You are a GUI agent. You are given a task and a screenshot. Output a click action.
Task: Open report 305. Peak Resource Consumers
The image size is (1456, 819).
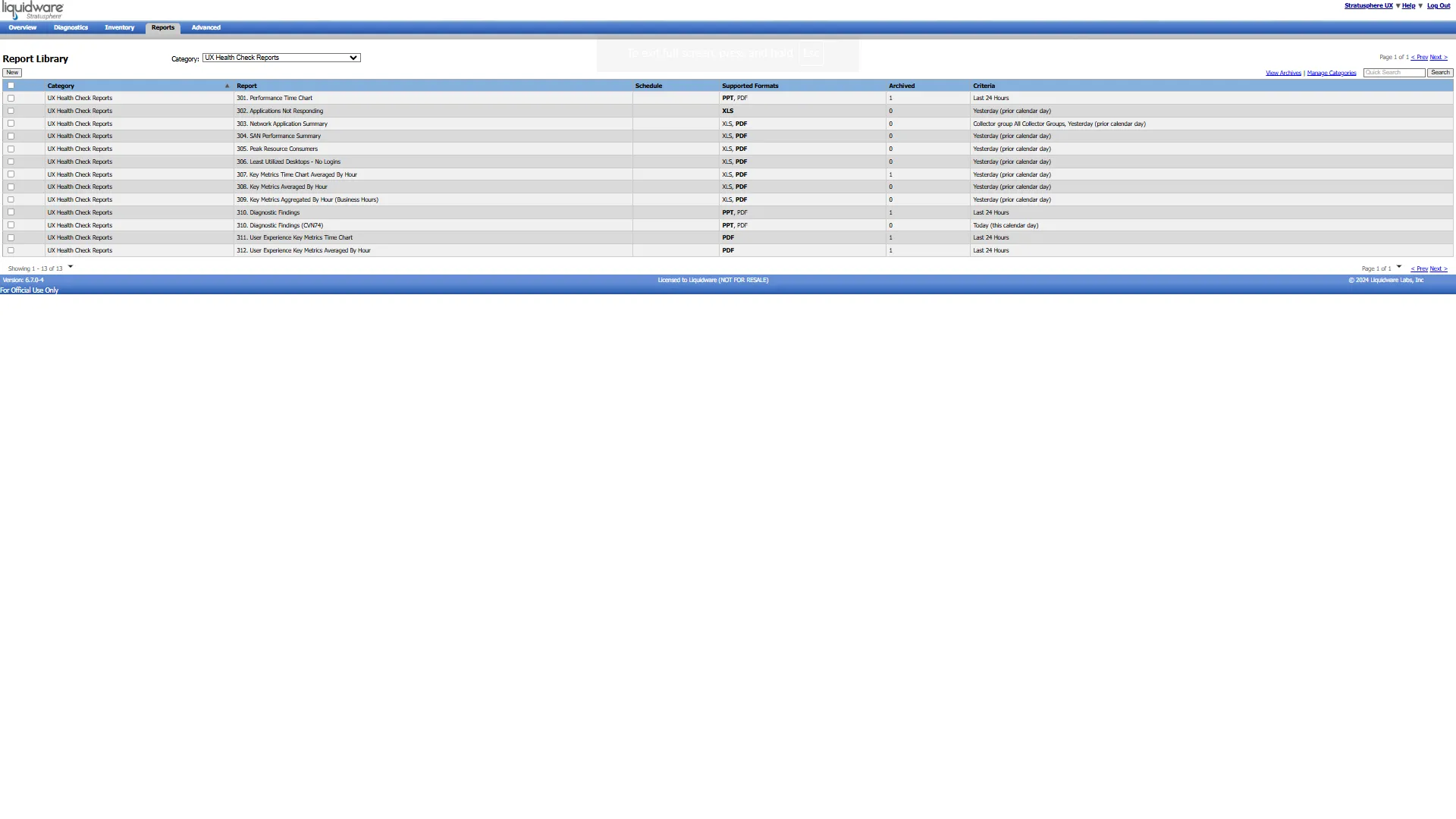pos(277,149)
